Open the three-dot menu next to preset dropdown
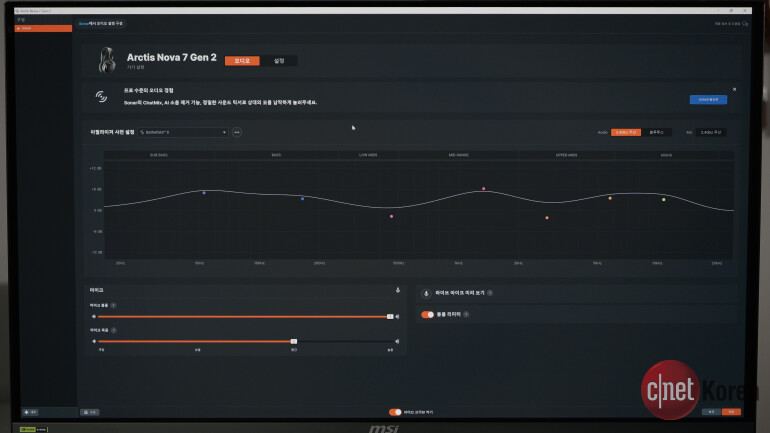The height and width of the screenshot is (433, 770). point(237,132)
